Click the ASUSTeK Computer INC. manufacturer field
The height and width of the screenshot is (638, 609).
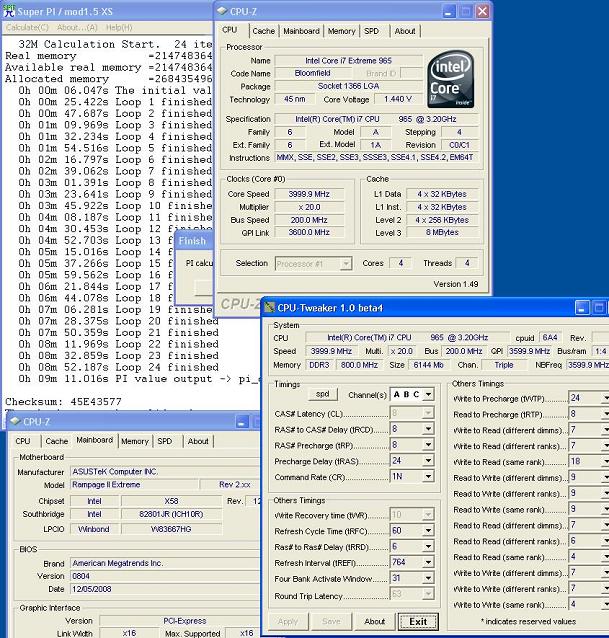pyautogui.click(x=164, y=472)
